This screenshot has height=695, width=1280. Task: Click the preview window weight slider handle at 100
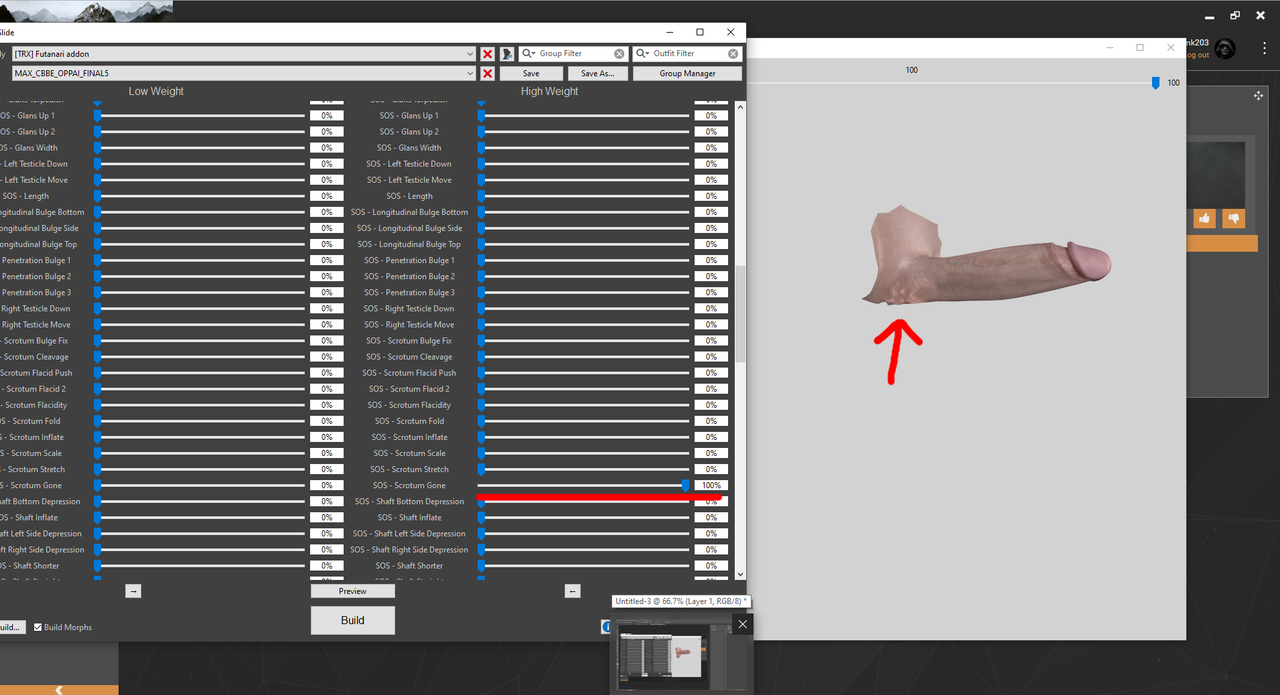click(1155, 83)
